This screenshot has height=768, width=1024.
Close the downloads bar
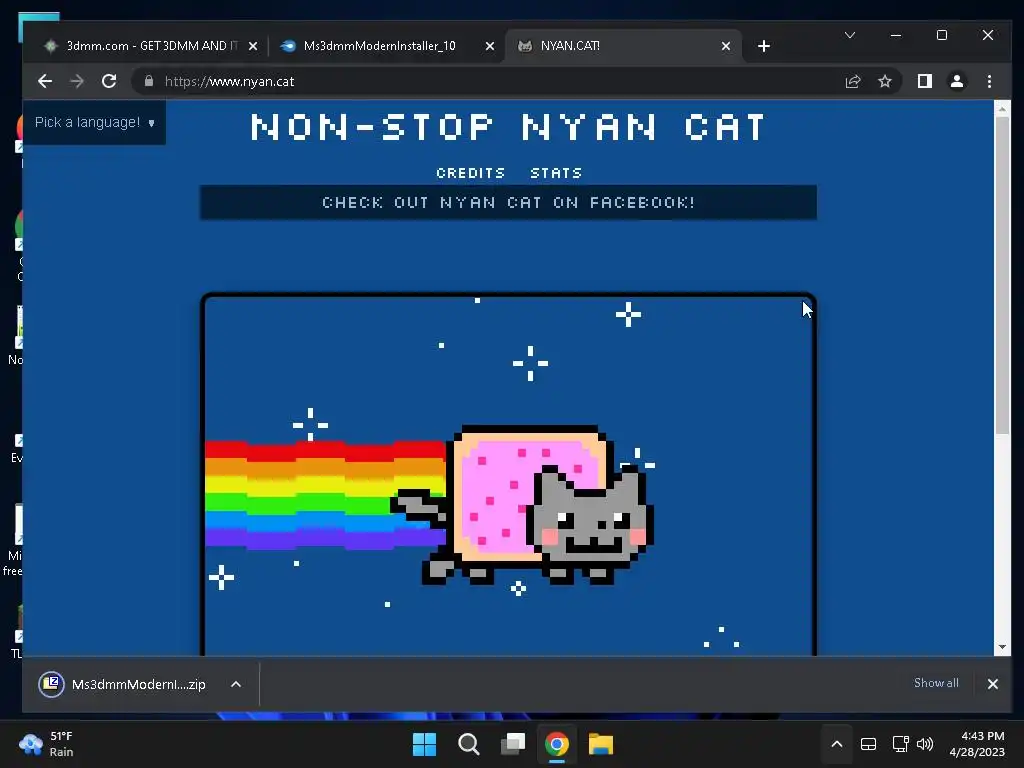tap(993, 684)
